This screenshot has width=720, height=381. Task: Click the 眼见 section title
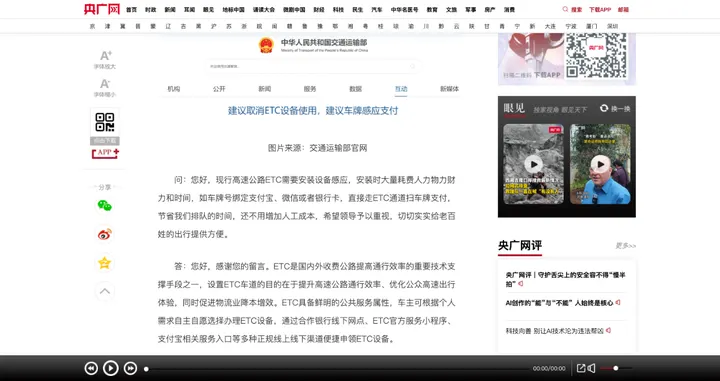click(514, 108)
